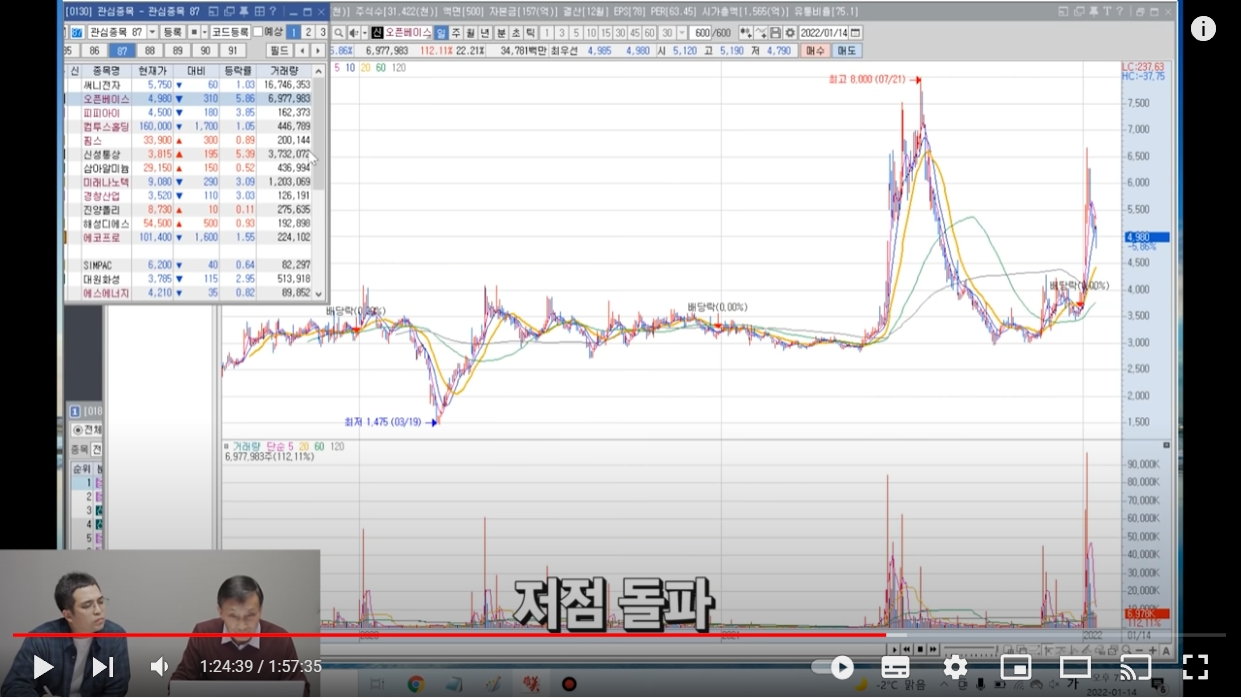Open the calendar date picker icon
The image size is (1241, 698).
tap(855, 33)
